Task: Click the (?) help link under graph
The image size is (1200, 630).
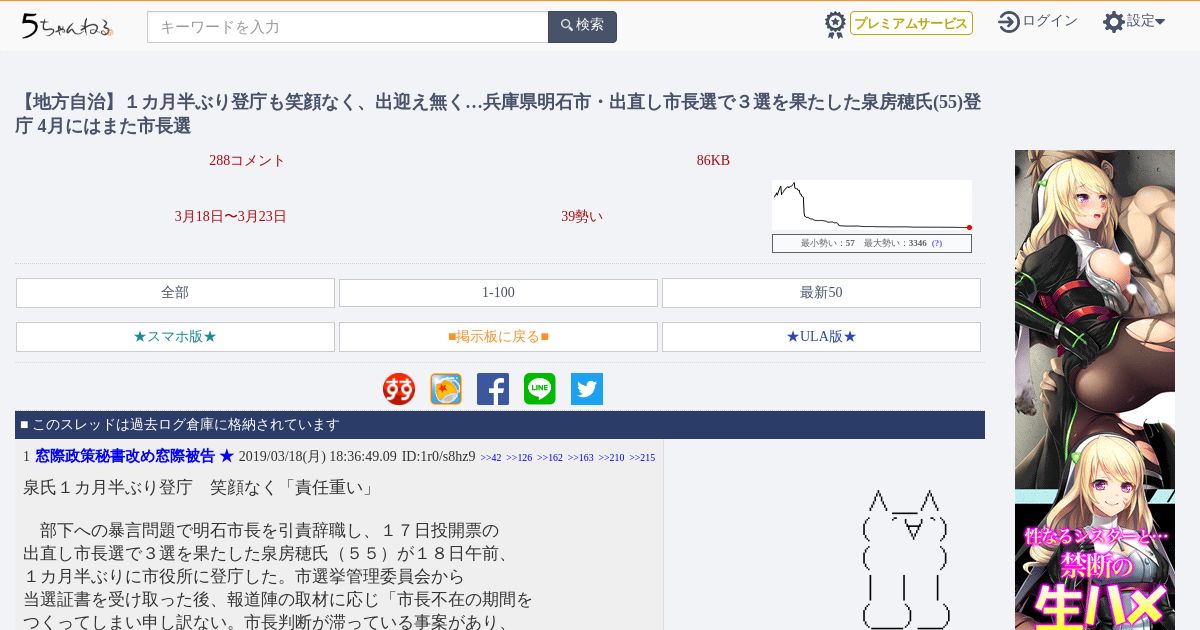Action: click(x=937, y=243)
